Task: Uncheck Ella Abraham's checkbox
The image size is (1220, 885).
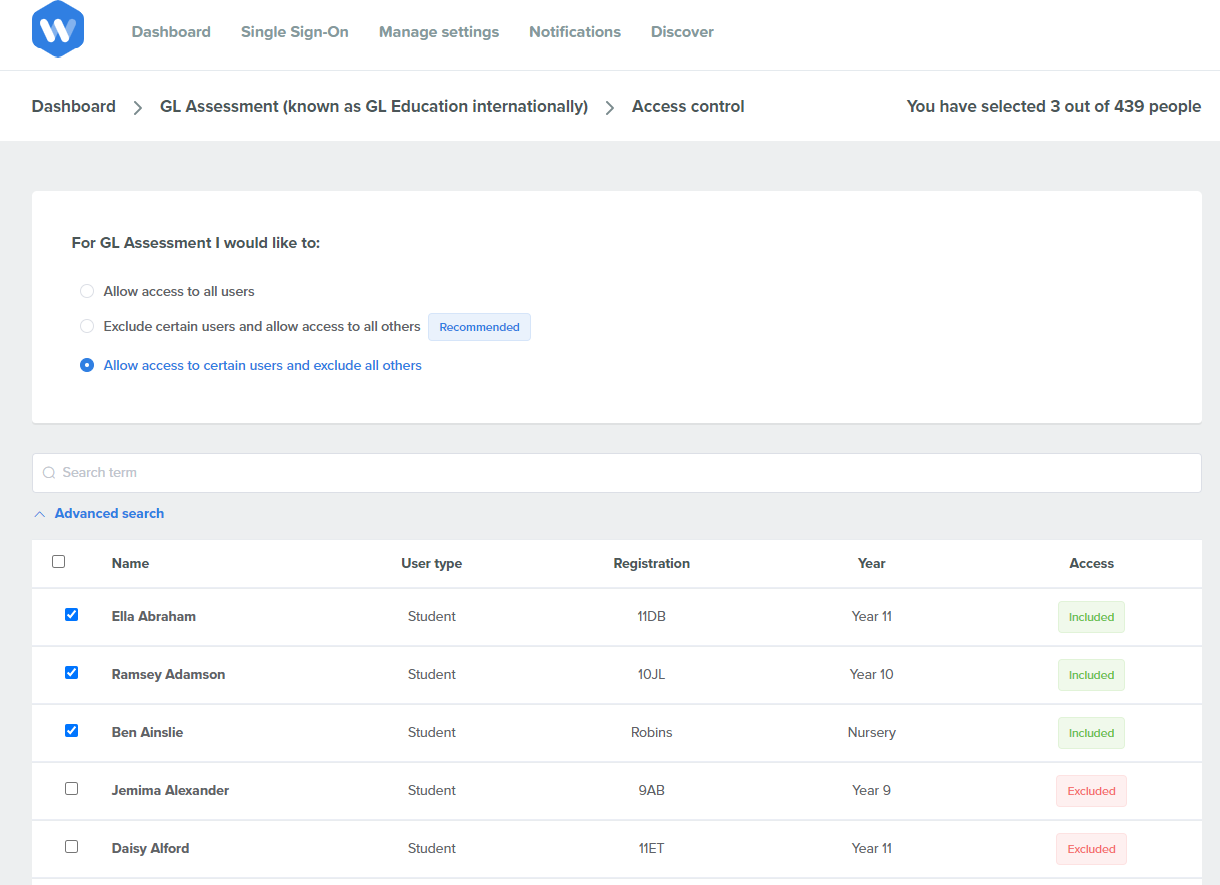Action: click(x=71, y=615)
